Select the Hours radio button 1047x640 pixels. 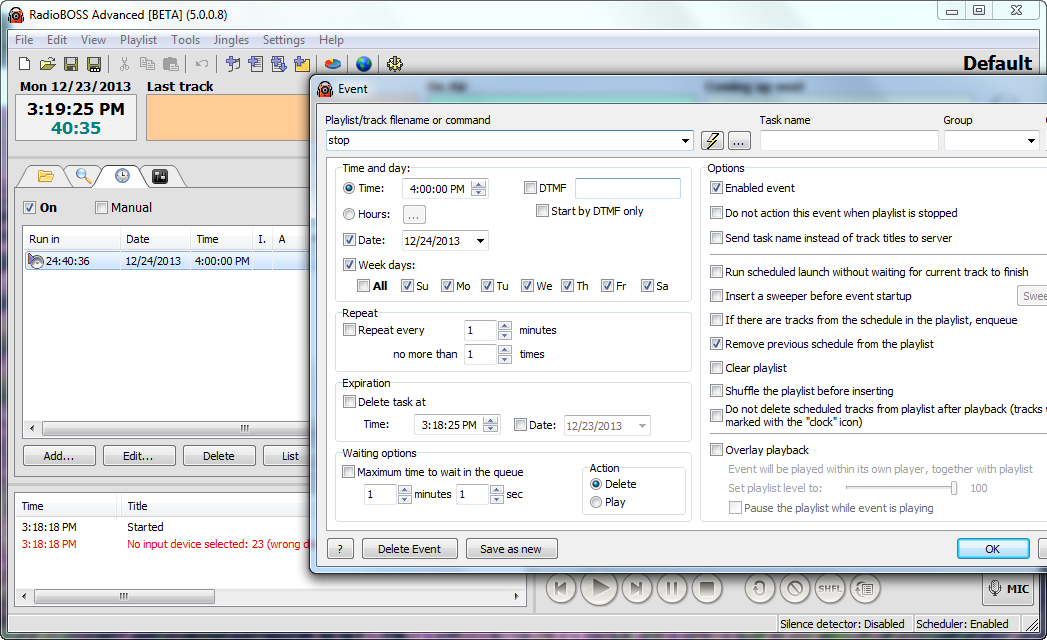349,214
